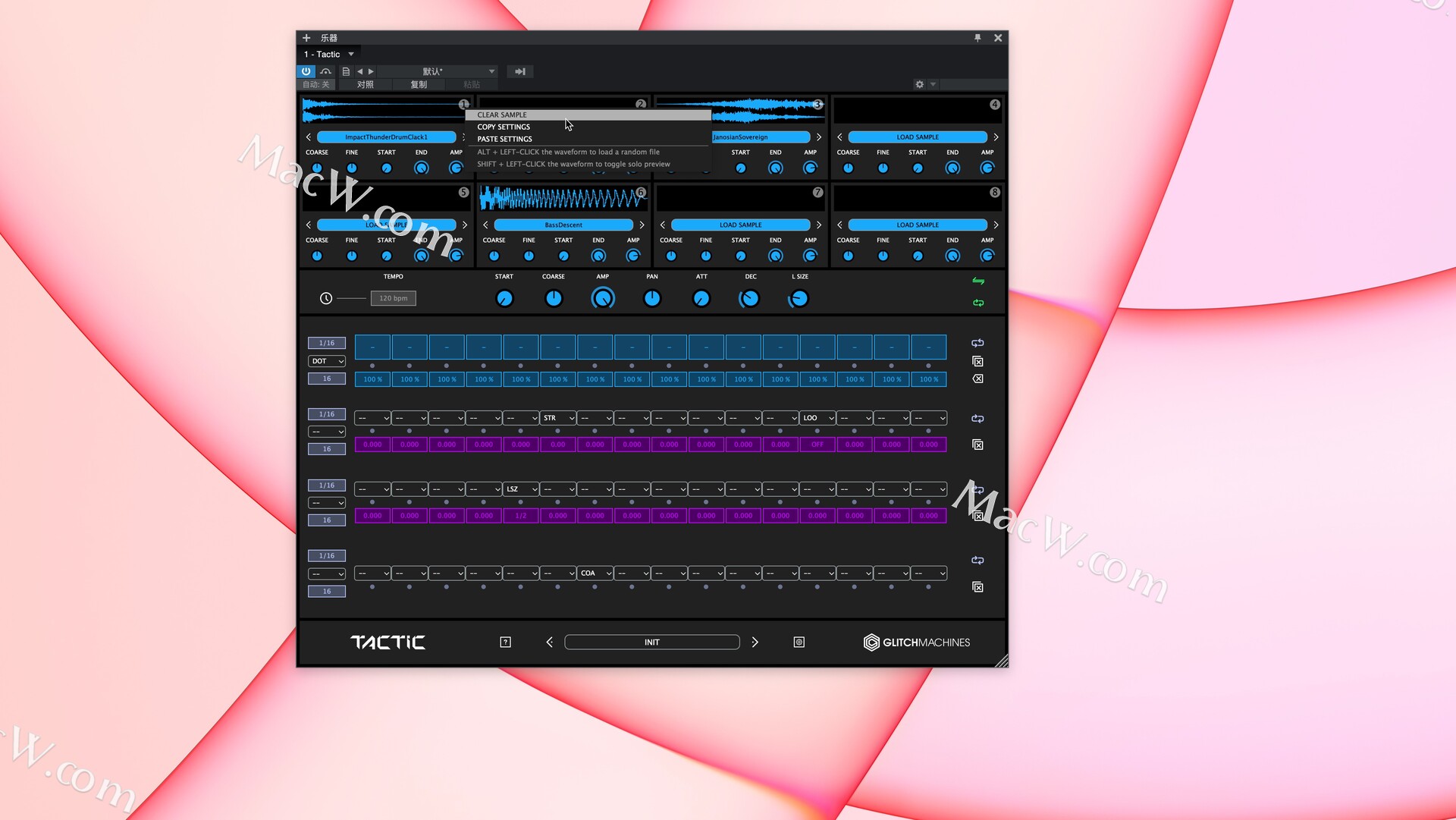Click the 复制 copy tab

click(419, 84)
